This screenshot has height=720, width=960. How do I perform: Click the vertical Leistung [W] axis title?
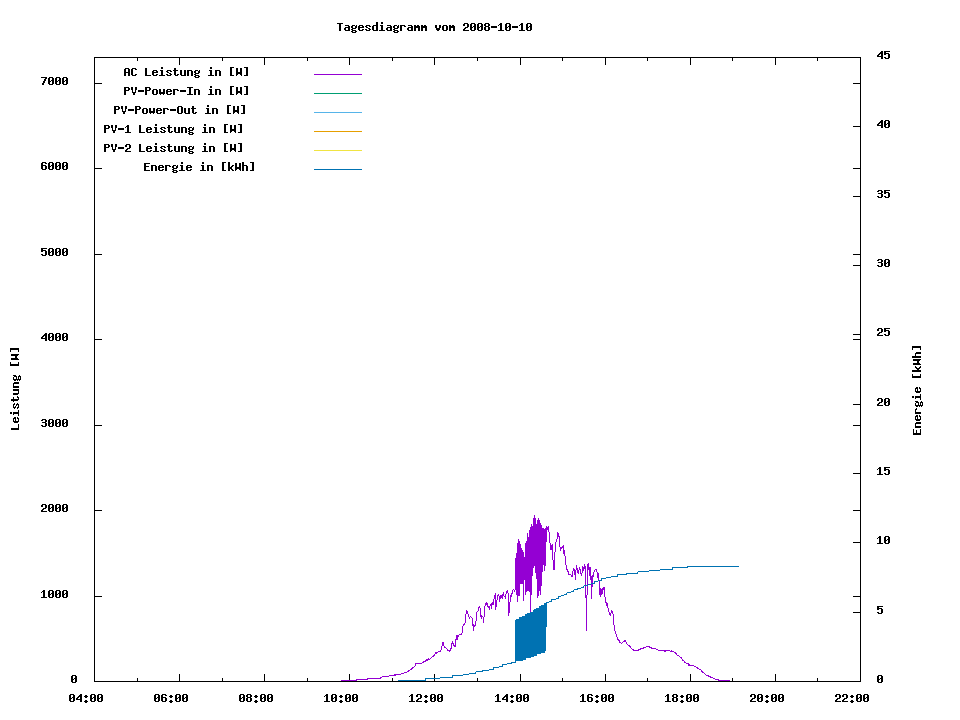click(15, 389)
